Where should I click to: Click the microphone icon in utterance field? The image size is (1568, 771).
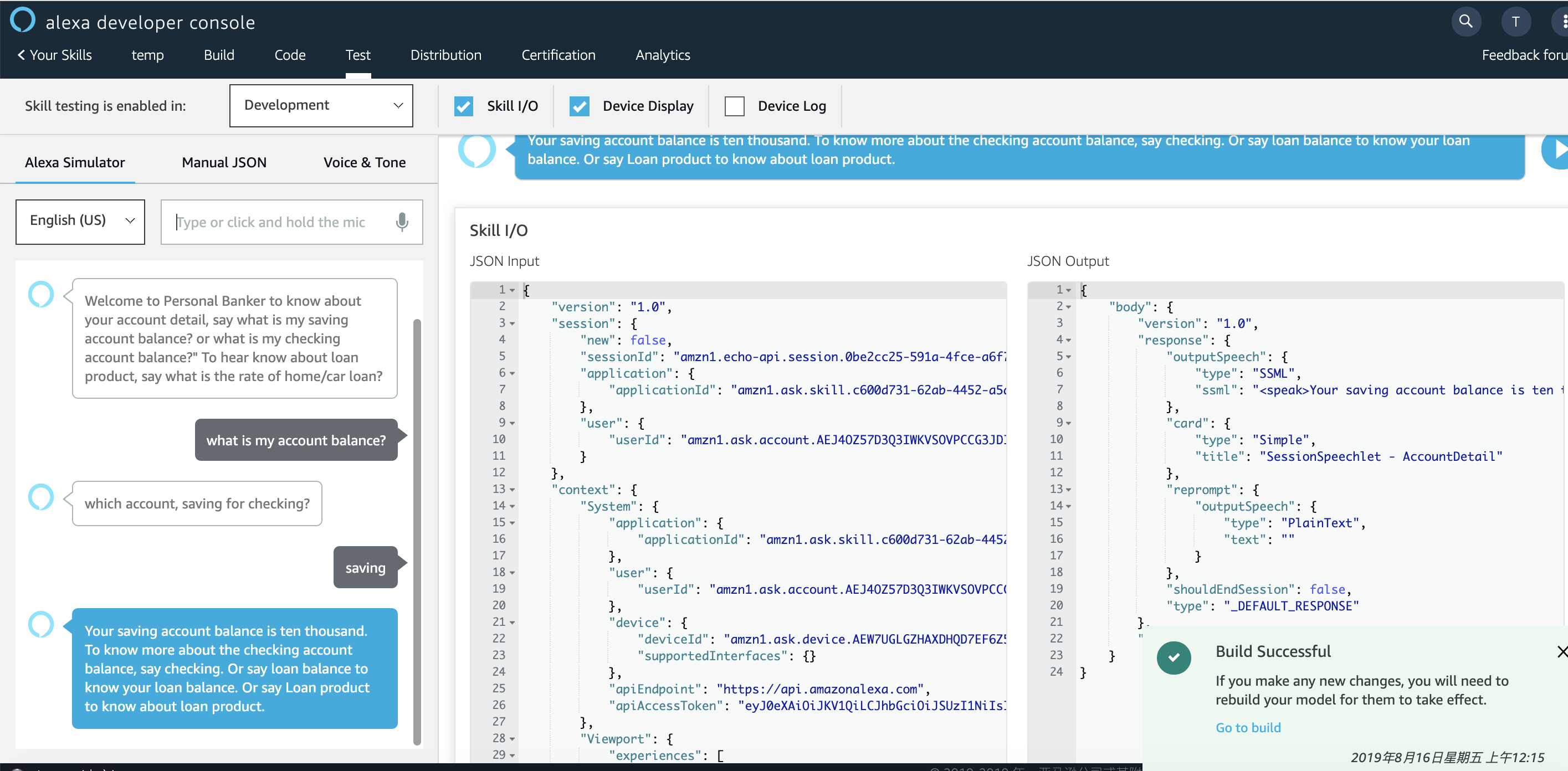402,222
